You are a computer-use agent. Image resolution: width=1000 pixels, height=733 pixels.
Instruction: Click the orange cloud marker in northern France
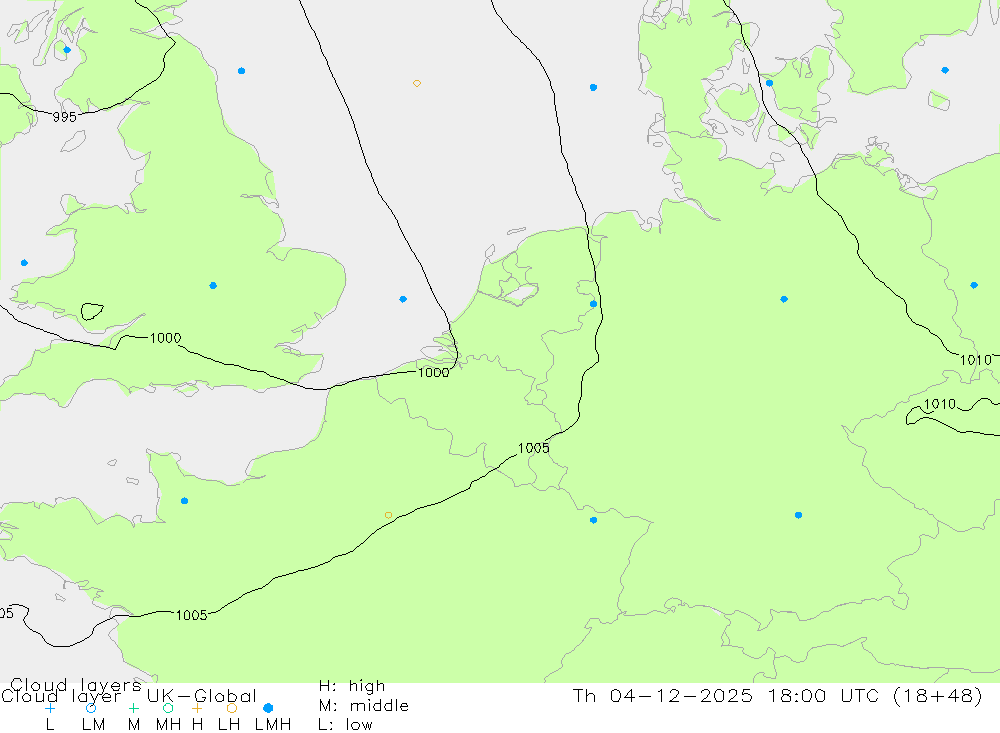coord(388,515)
